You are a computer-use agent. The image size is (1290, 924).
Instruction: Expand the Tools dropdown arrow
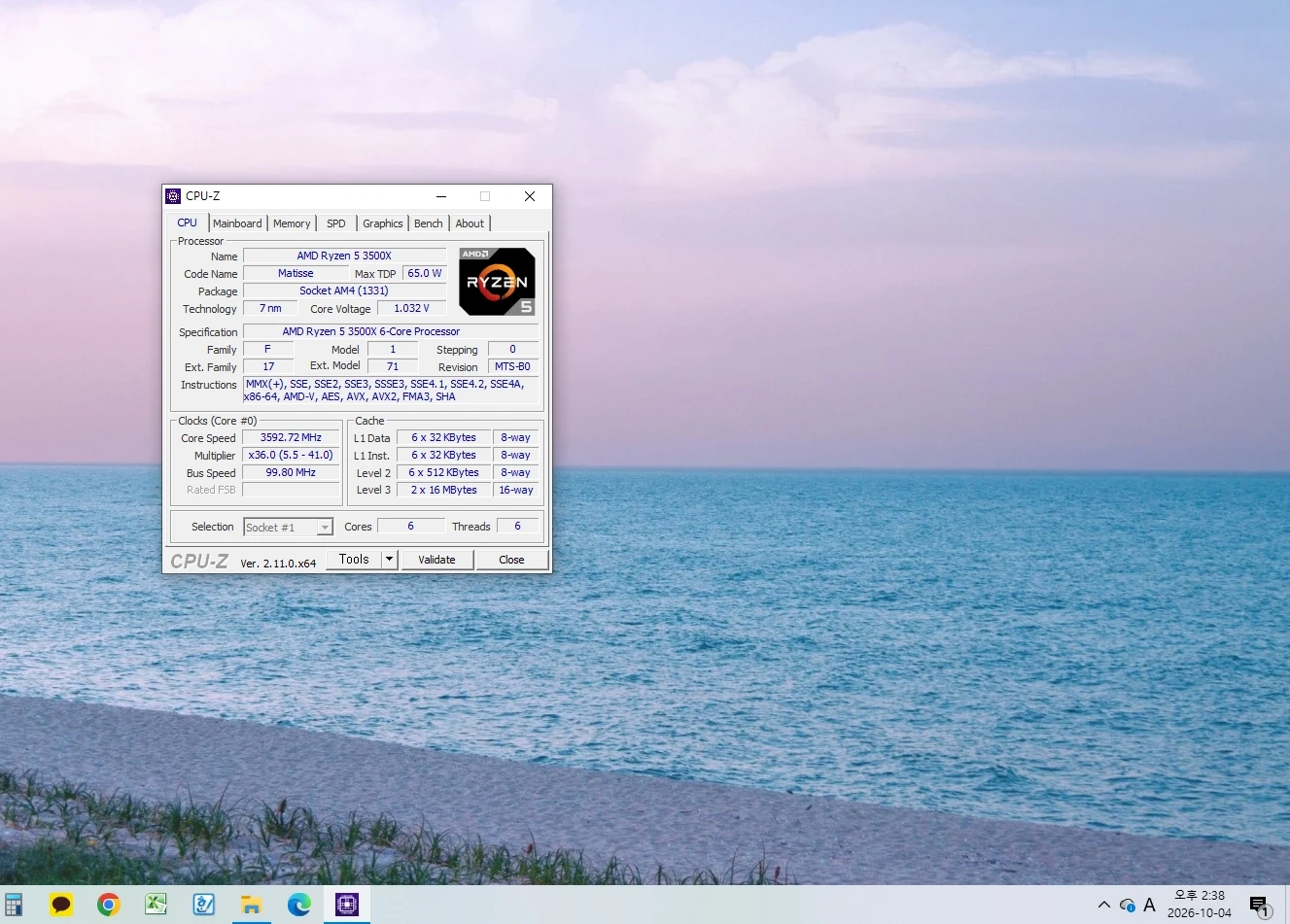pyautogui.click(x=390, y=559)
